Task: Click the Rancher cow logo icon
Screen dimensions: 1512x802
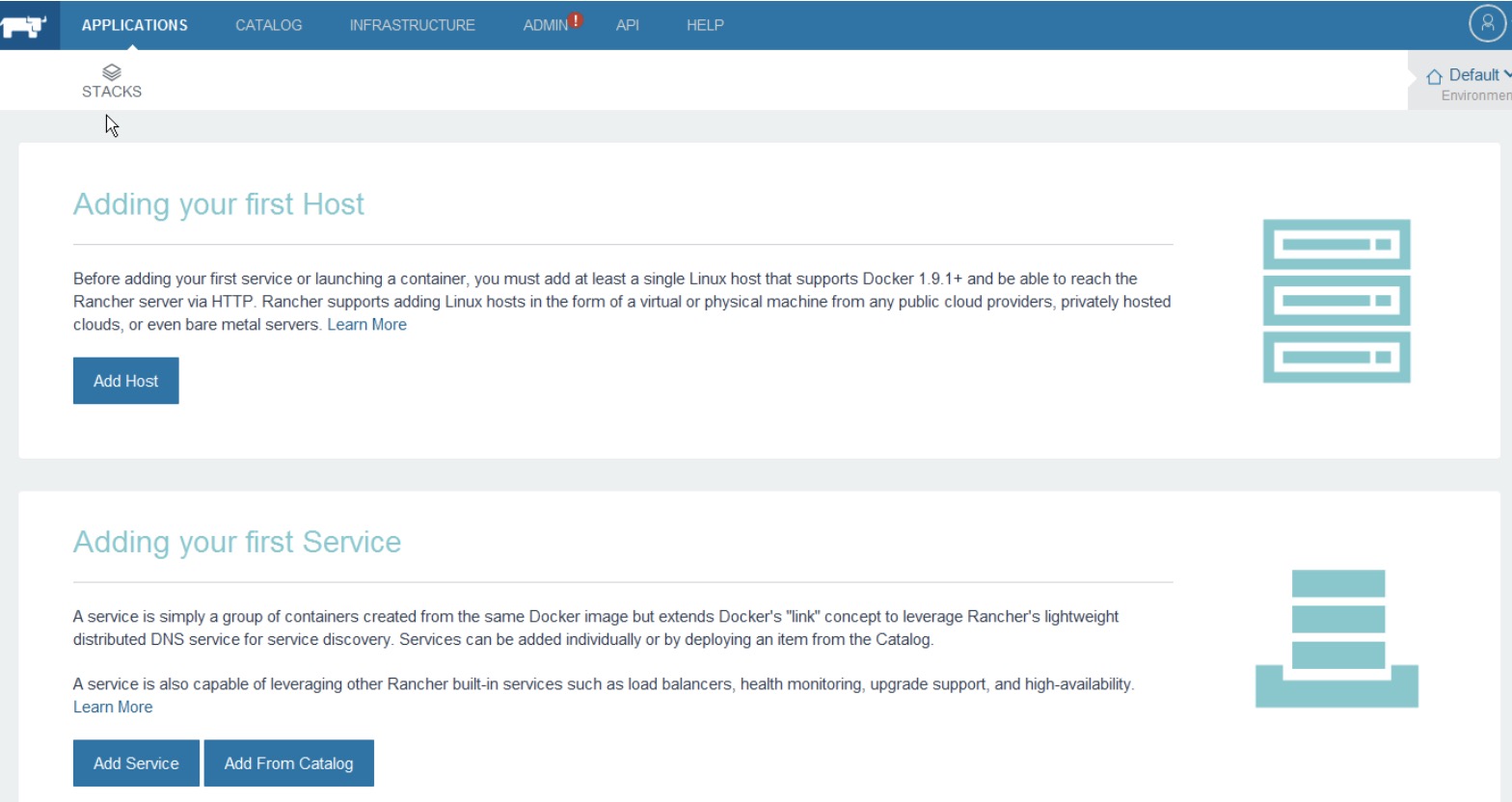Action: pyautogui.click(x=23, y=25)
